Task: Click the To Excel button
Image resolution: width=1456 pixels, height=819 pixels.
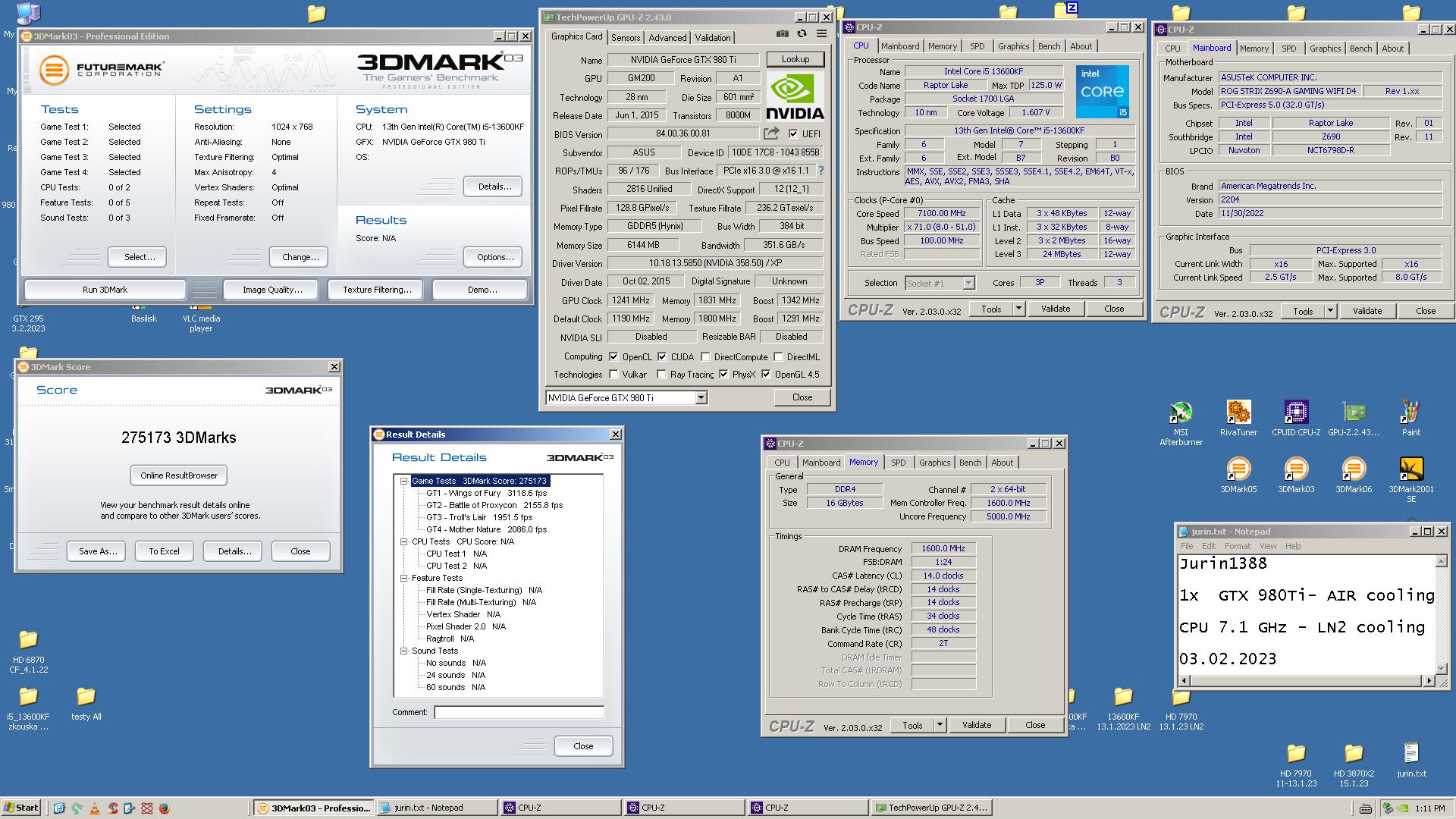Action: 164,551
